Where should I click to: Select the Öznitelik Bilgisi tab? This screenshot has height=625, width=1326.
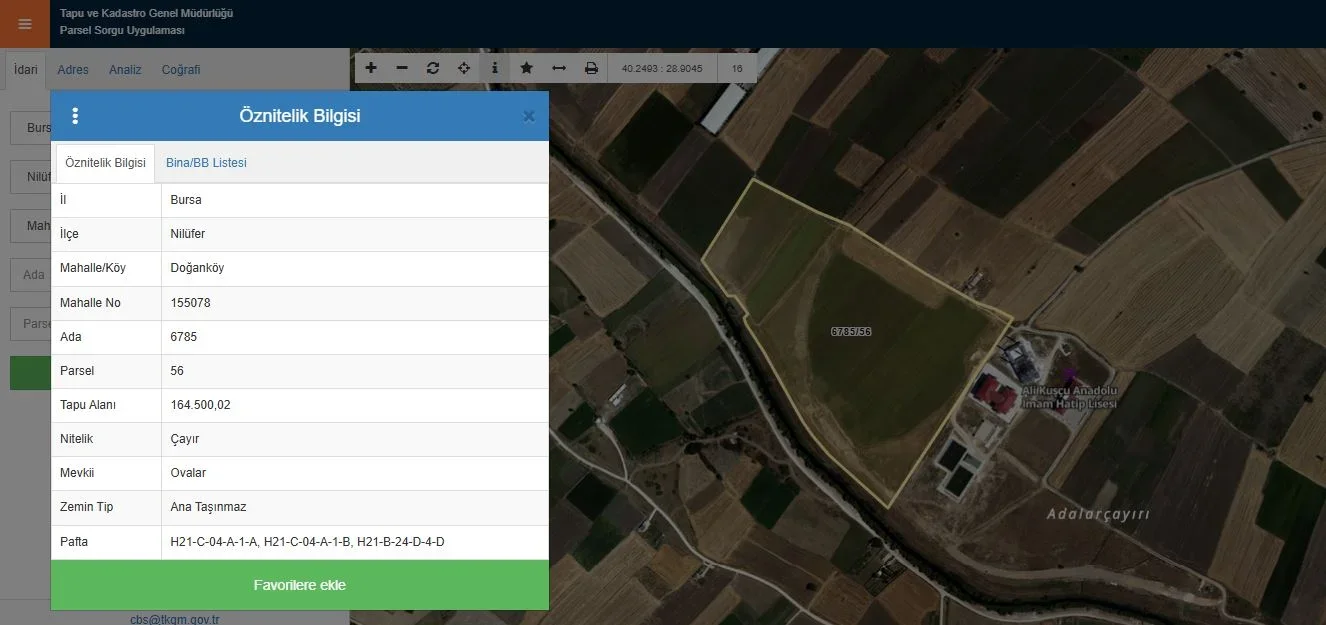(x=105, y=163)
